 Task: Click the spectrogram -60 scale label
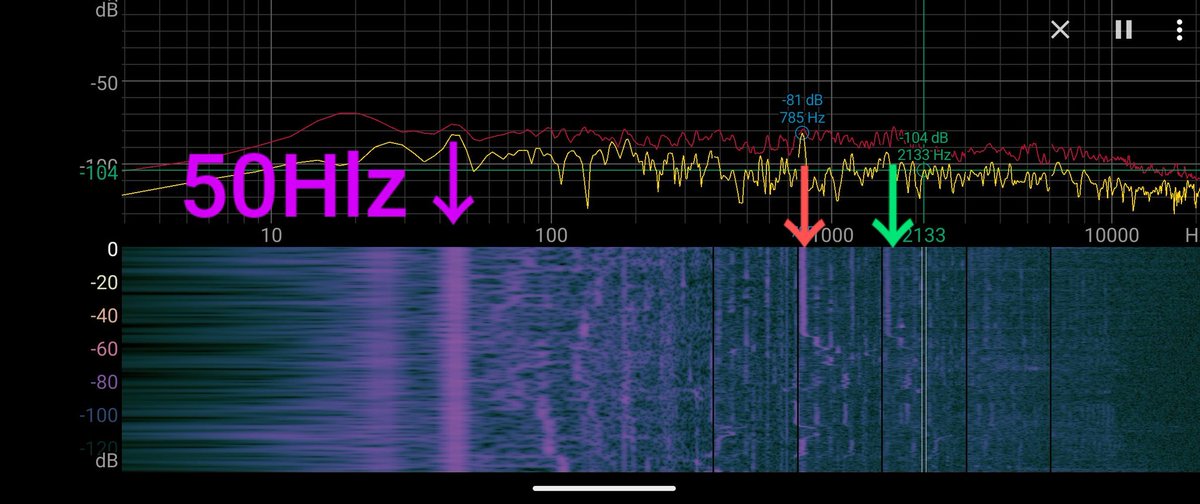click(103, 349)
